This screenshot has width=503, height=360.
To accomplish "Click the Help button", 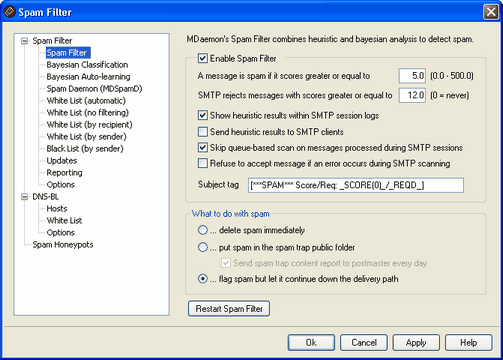I will click(x=469, y=343).
